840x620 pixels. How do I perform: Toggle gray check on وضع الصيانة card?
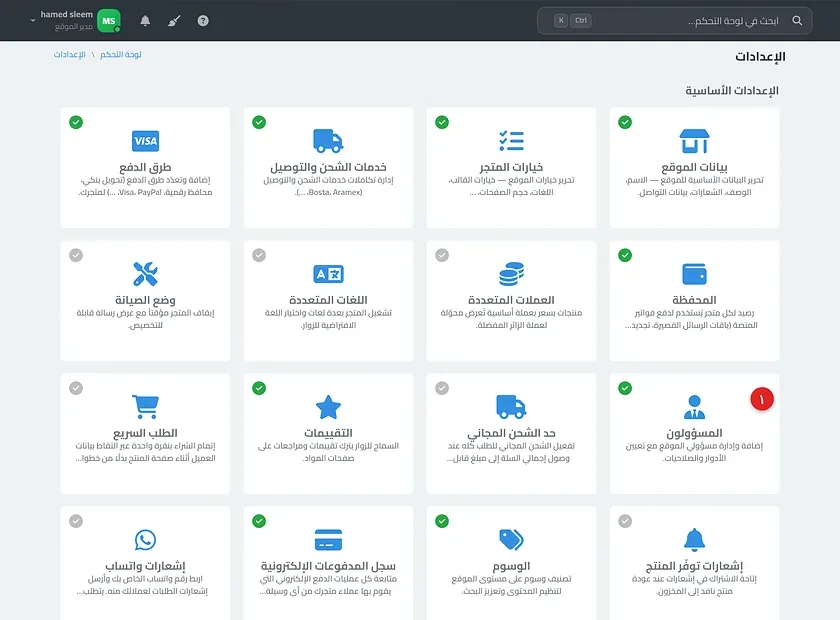(x=76, y=255)
